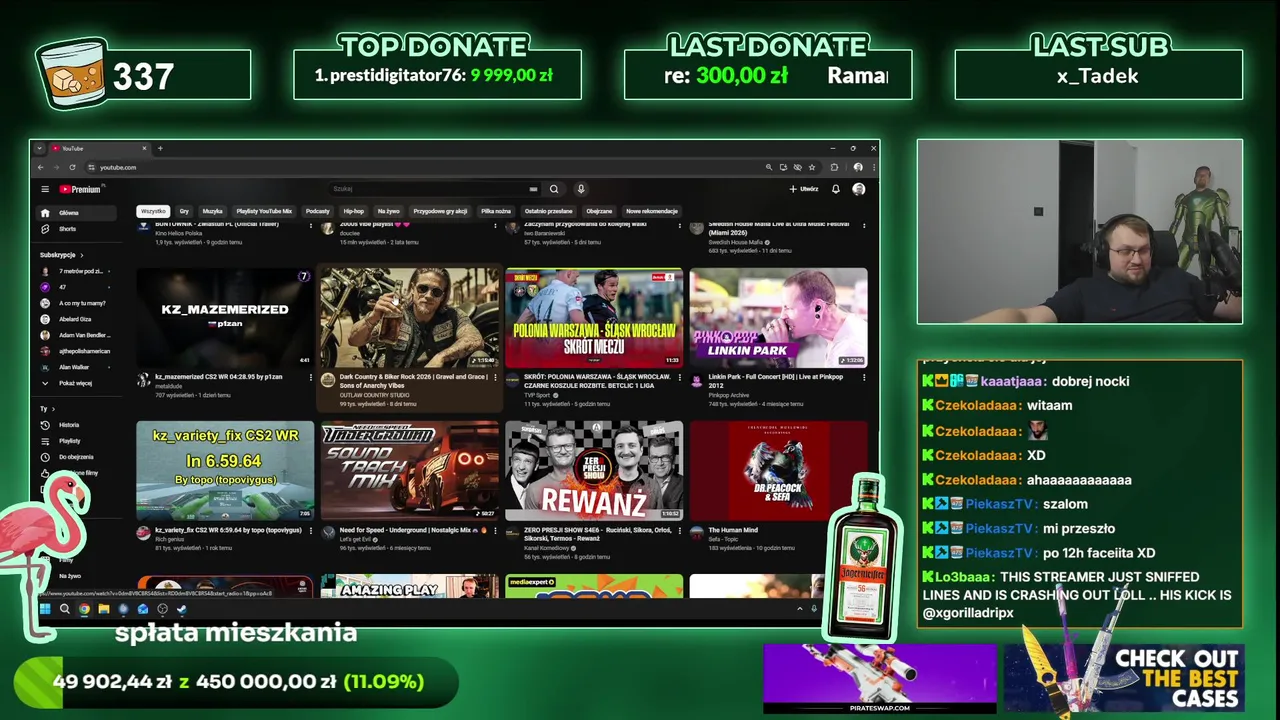Open Do obejrzenia watch later list
This screenshot has width=1280, height=720.
tap(75, 457)
